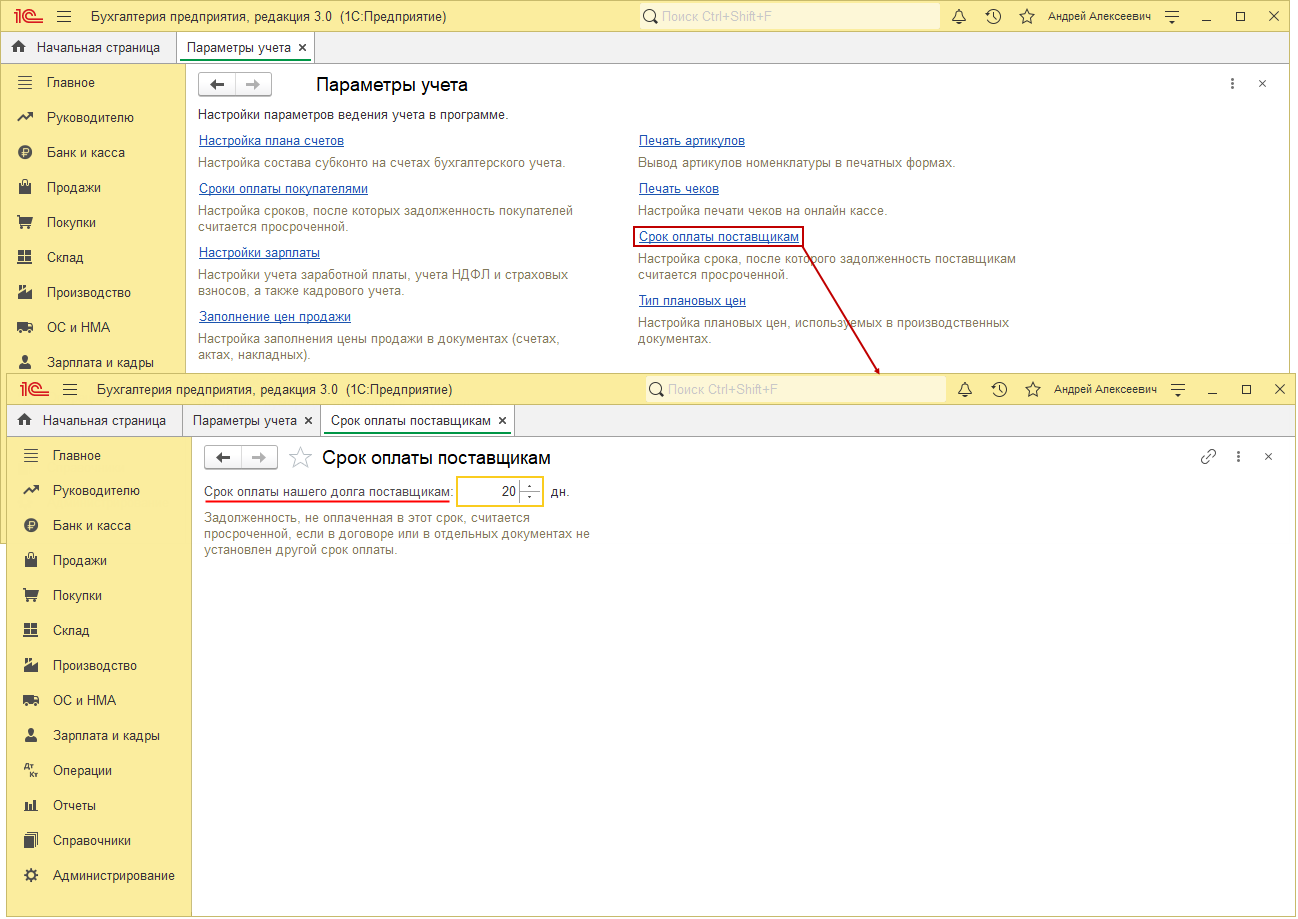The height and width of the screenshot is (919, 1298).
Task: Open favorites star in front window title bar
Action: click(1033, 389)
